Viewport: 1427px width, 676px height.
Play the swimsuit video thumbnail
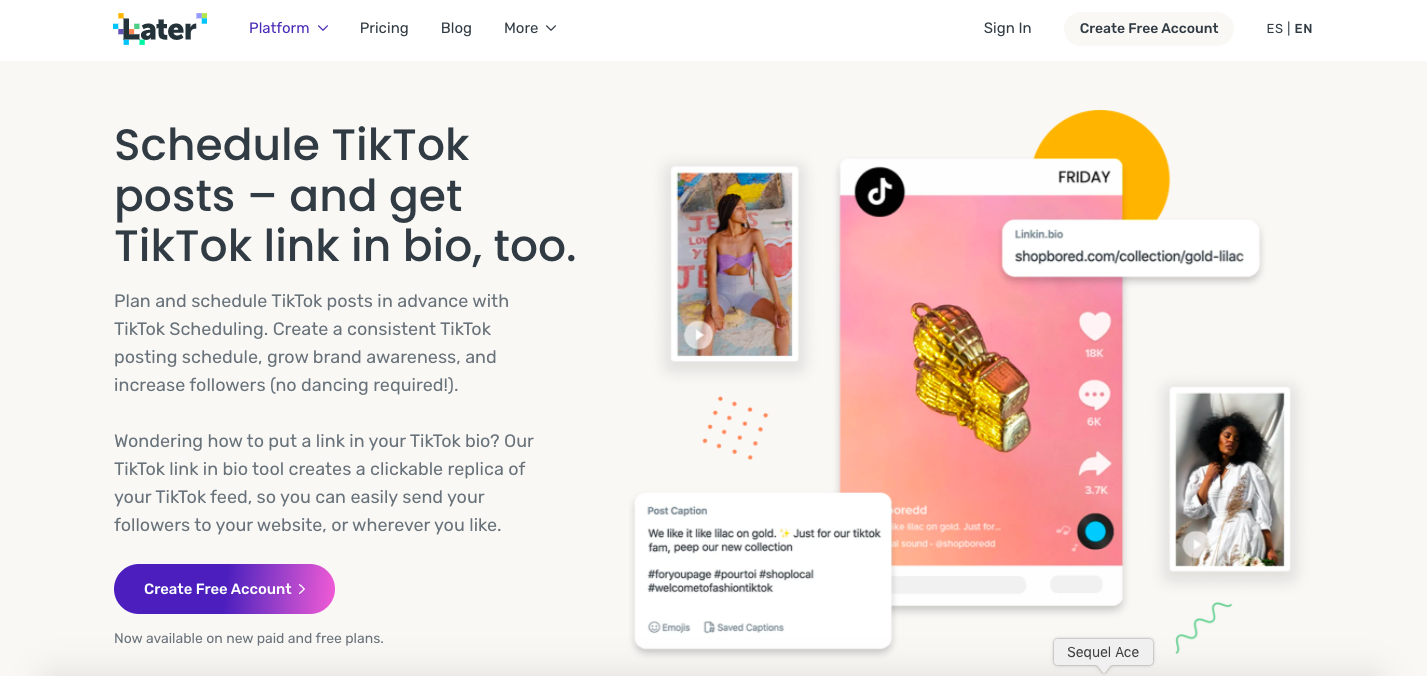pyautogui.click(x=698, y=335)
